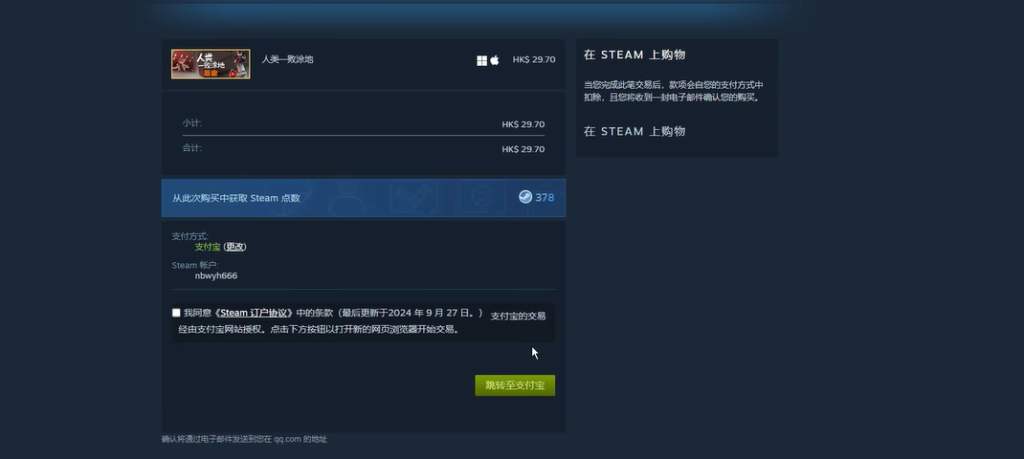Click the item price beside platform icons

point(533,60)
